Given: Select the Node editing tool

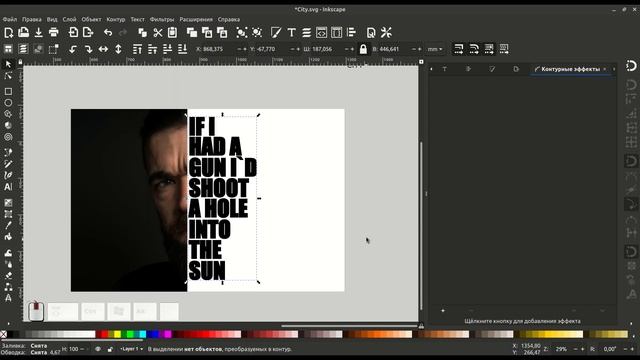Looking at the screenshot, I should (x=8, y=76).
